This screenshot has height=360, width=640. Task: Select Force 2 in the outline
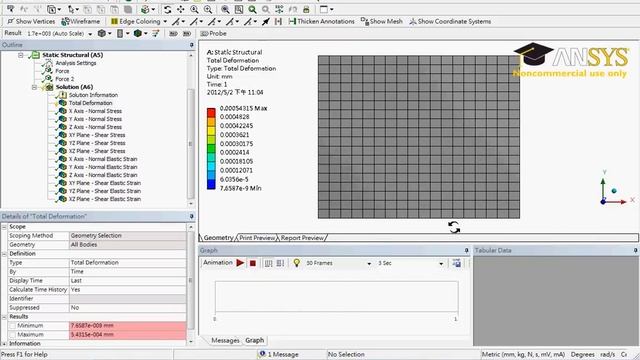coord(65,79)
